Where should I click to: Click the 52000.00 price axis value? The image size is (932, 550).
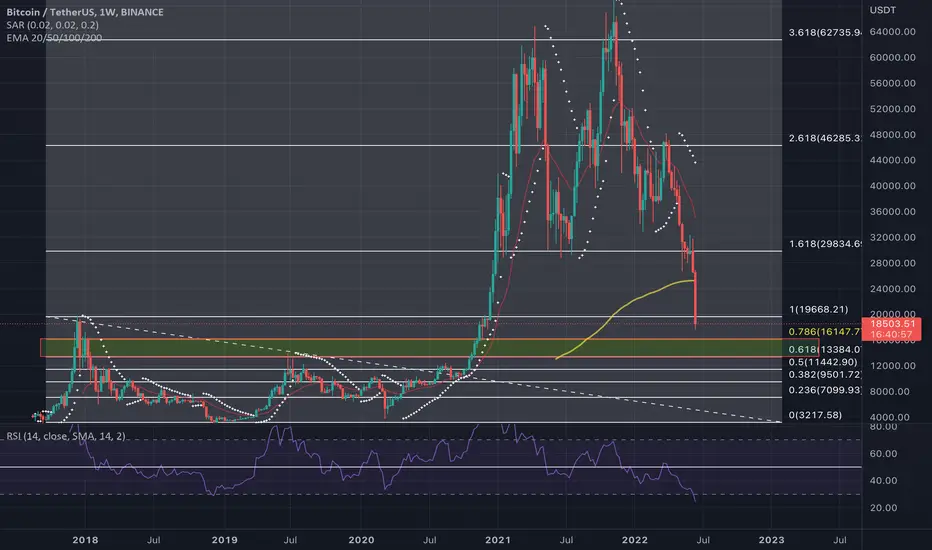click(892, 109)
